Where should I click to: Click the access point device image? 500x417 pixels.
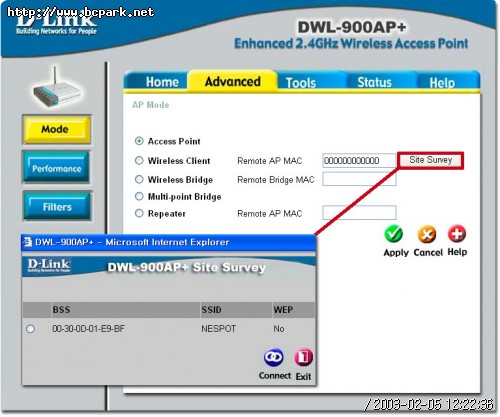tap(57, 88)
